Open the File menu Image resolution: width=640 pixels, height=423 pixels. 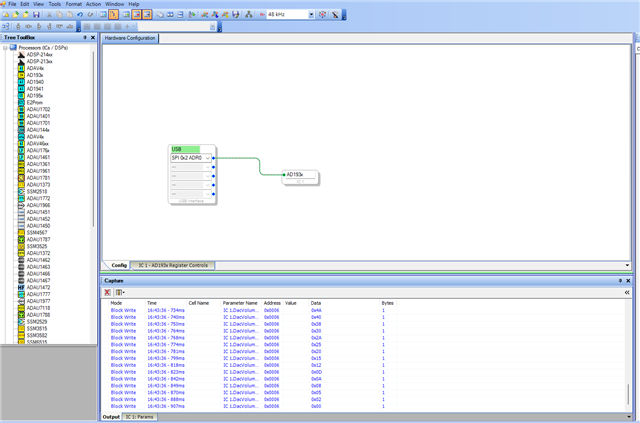tap(12, 4)
